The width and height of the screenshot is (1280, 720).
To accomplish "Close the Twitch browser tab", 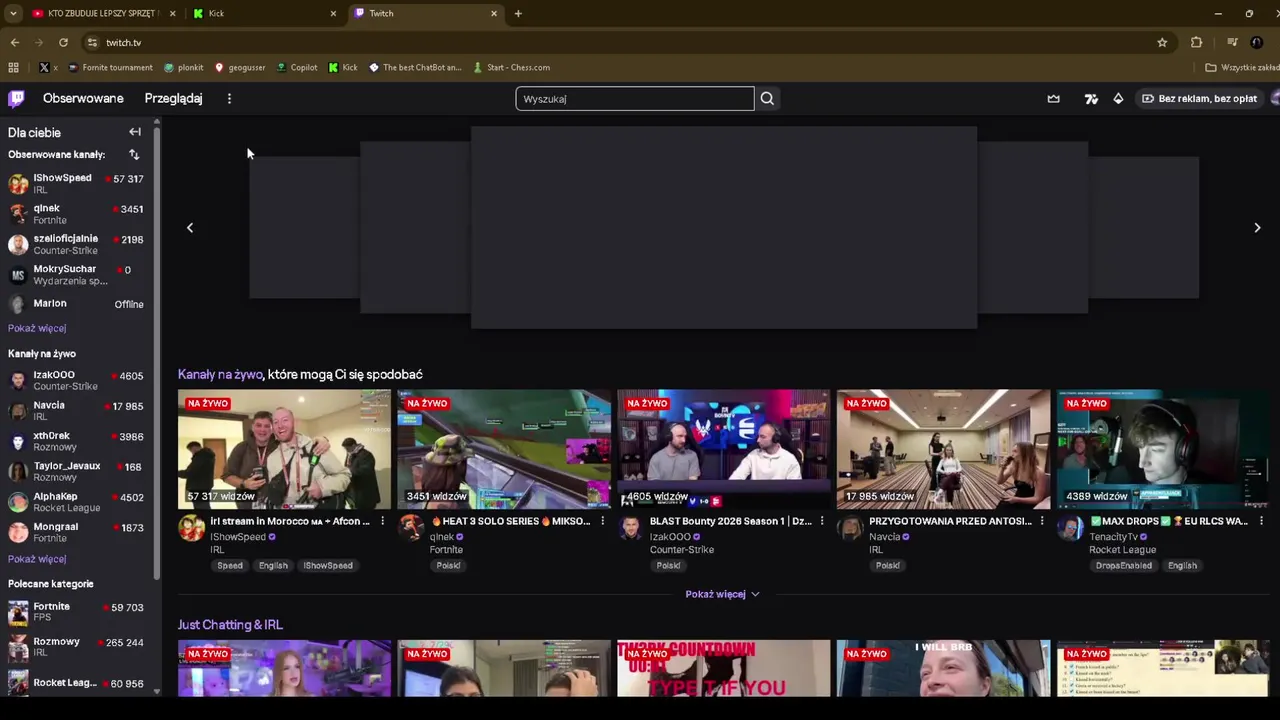I will coord(493,13).
